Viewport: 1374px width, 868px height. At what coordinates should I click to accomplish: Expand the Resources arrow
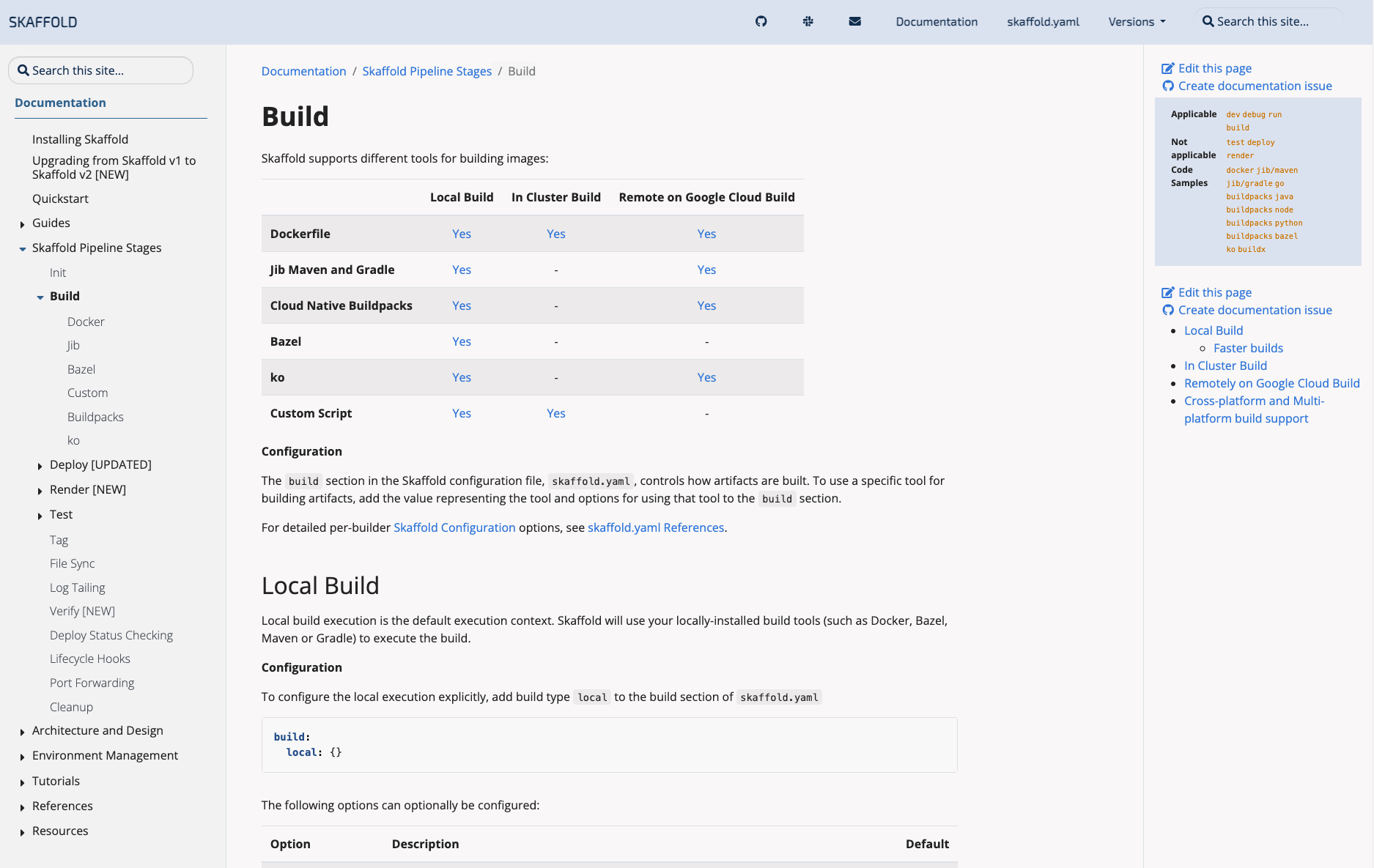(x=22, y=832)
